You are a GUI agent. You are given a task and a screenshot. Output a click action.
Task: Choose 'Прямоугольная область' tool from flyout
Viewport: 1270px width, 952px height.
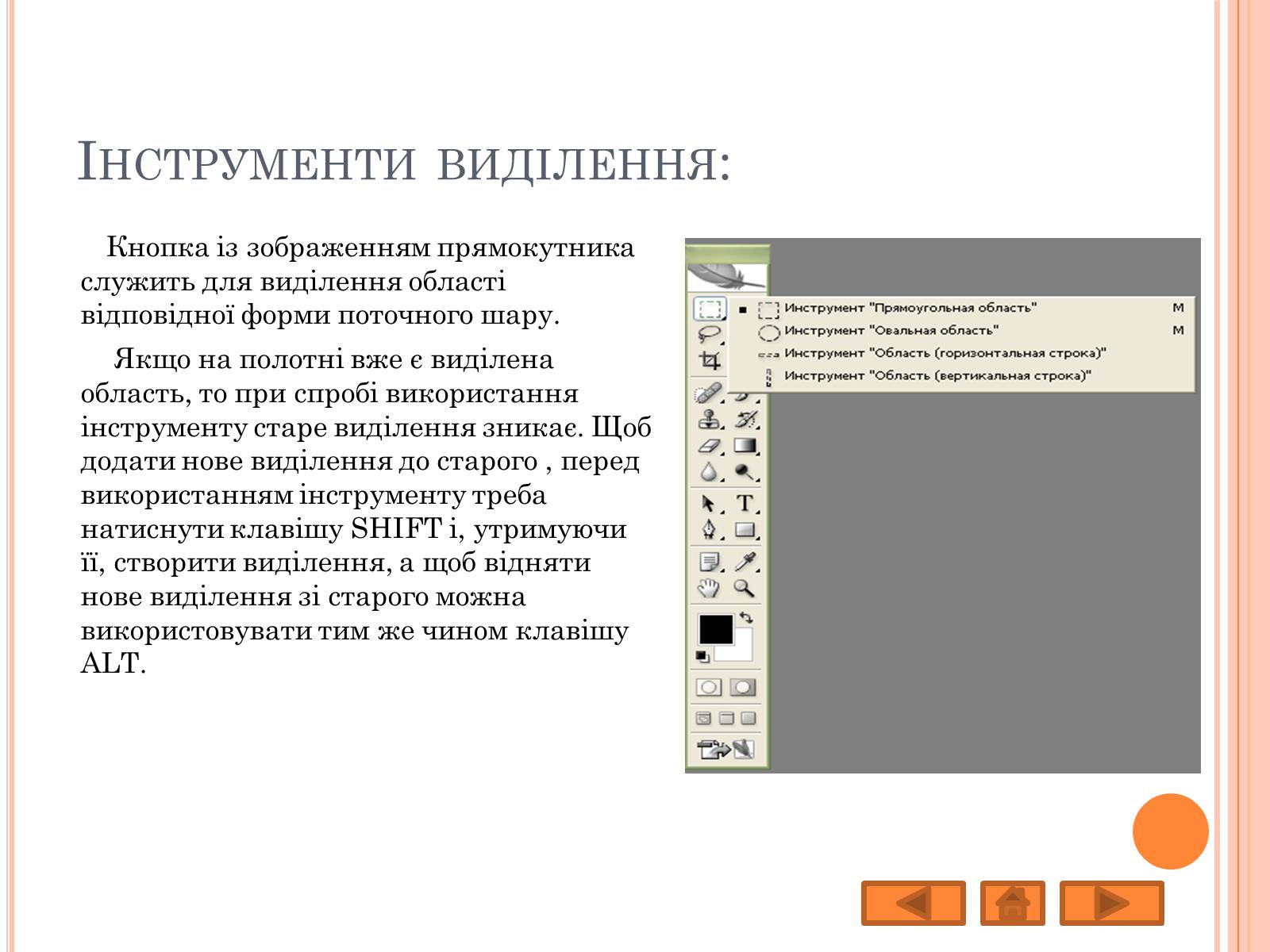tap(962, 309)
